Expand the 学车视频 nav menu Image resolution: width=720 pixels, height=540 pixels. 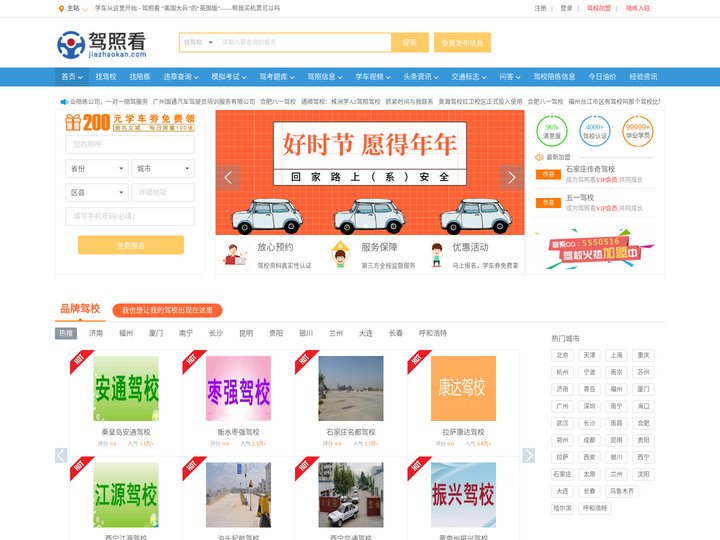[x=373, y=77]
